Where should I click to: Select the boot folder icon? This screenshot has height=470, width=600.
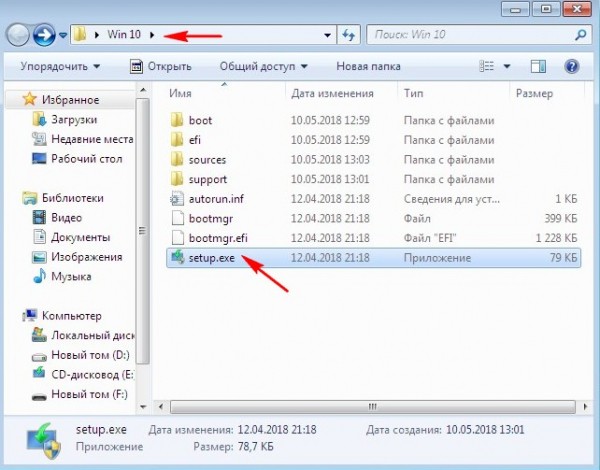pyautogui.click(x=177, y=120)
